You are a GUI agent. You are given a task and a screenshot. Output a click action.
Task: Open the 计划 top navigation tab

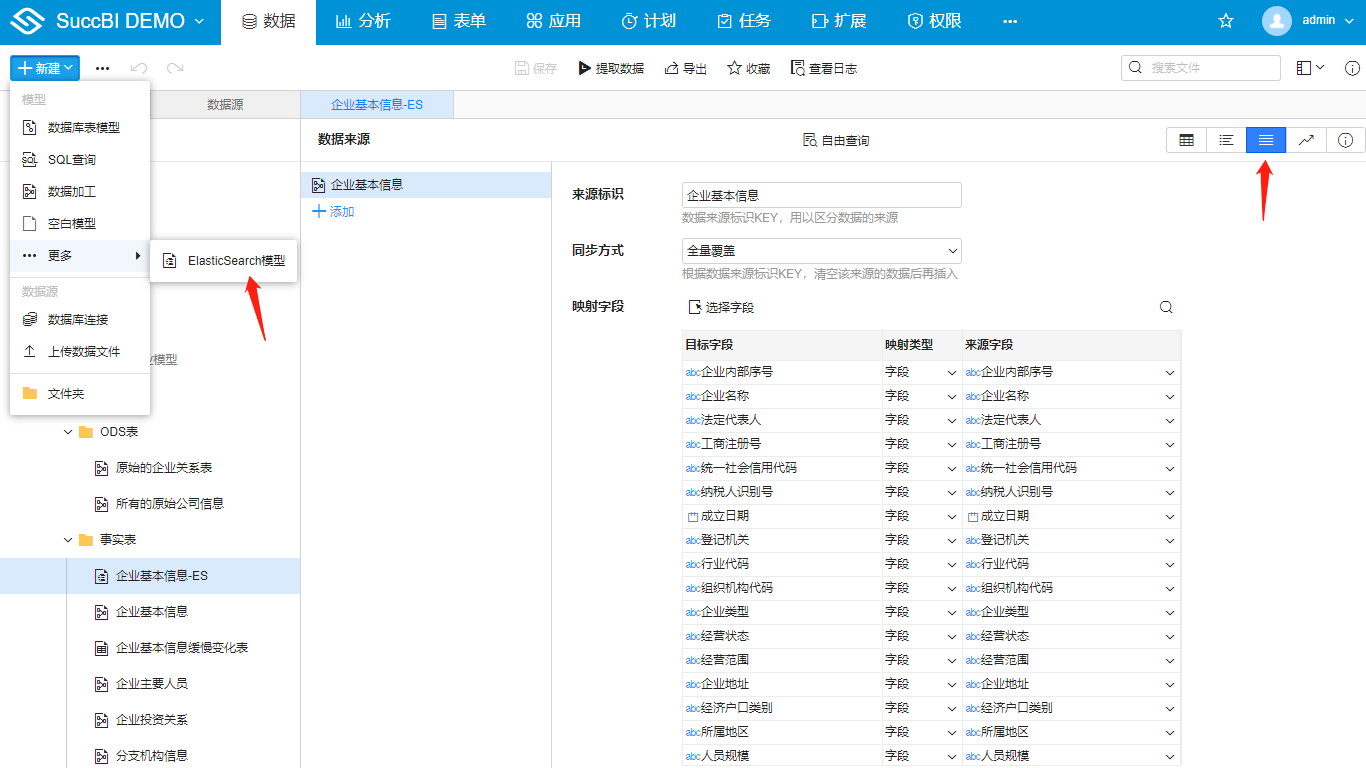(648, 21)
